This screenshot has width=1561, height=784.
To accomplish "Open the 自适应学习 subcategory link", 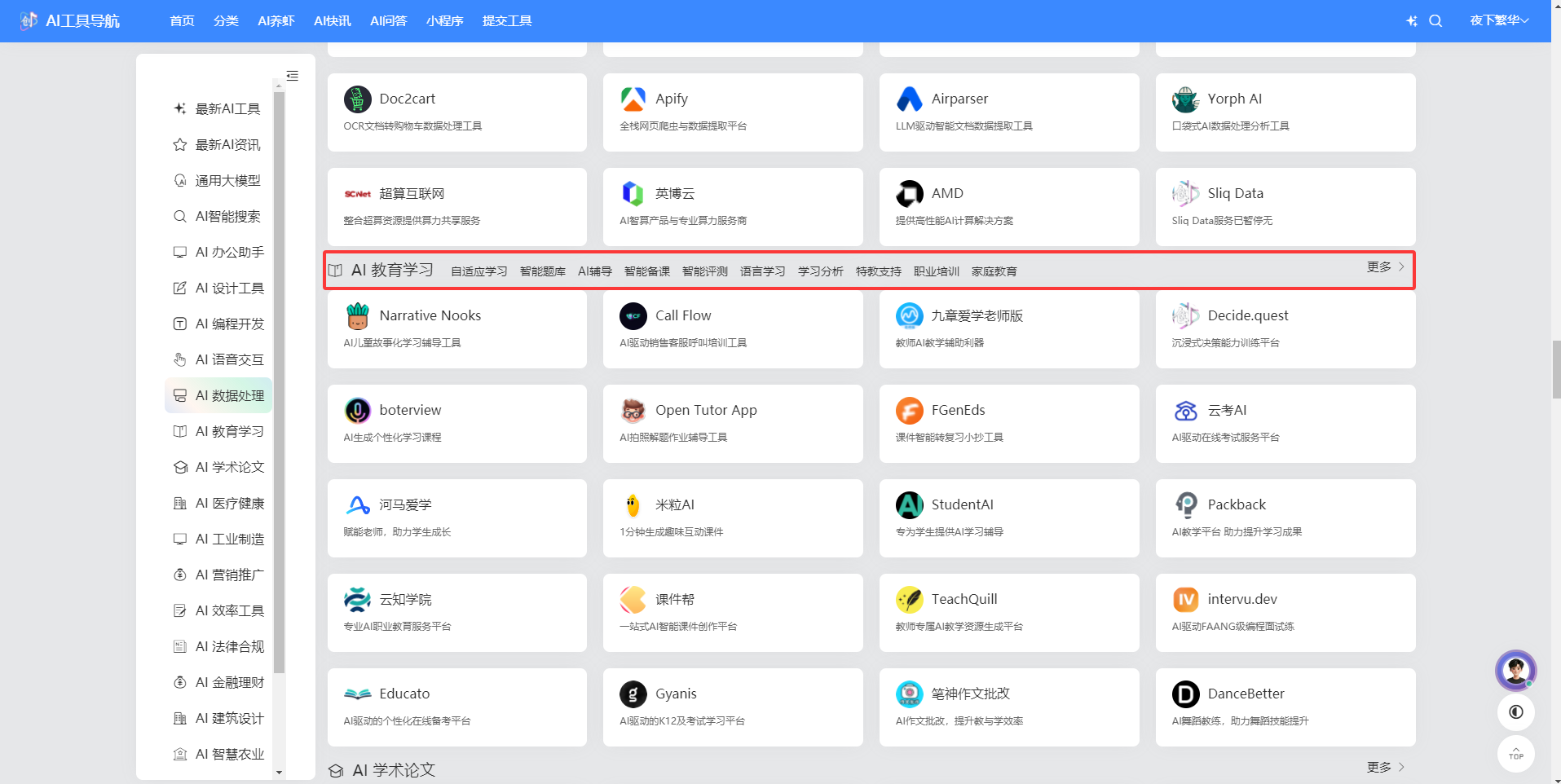I will [478, 271].
